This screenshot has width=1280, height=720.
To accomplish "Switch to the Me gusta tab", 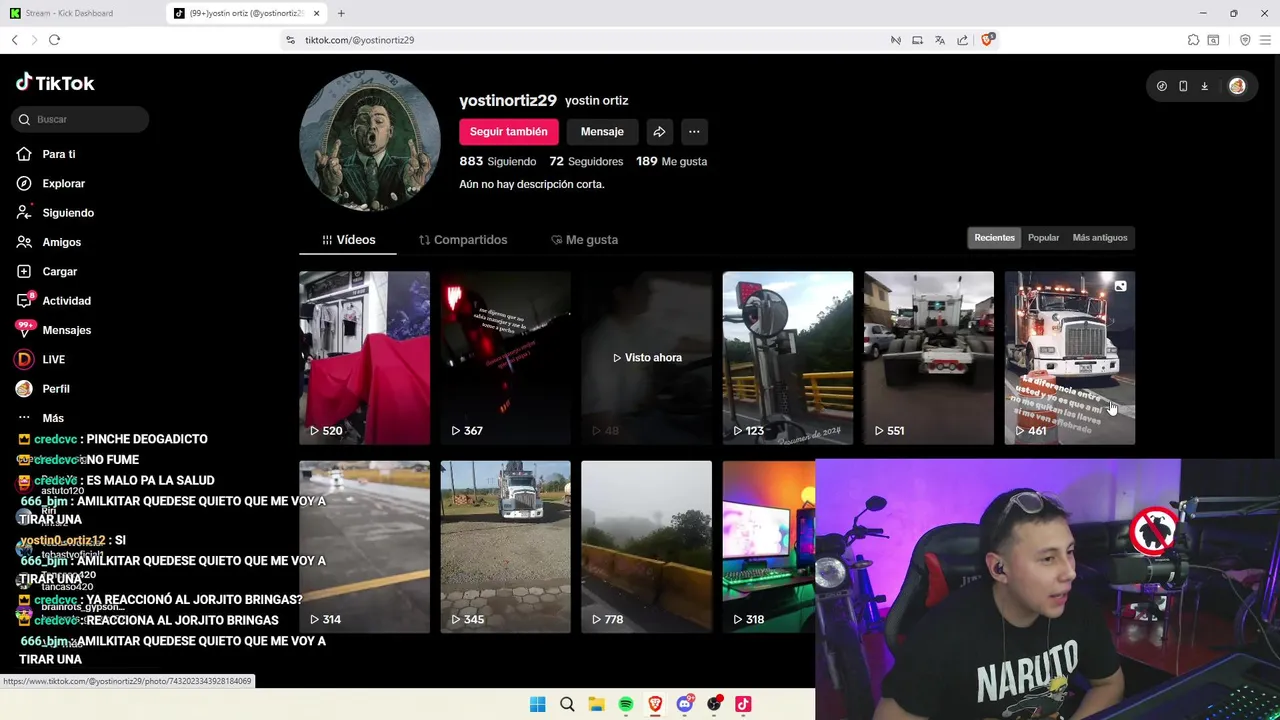I will click(x=584, y=240).
